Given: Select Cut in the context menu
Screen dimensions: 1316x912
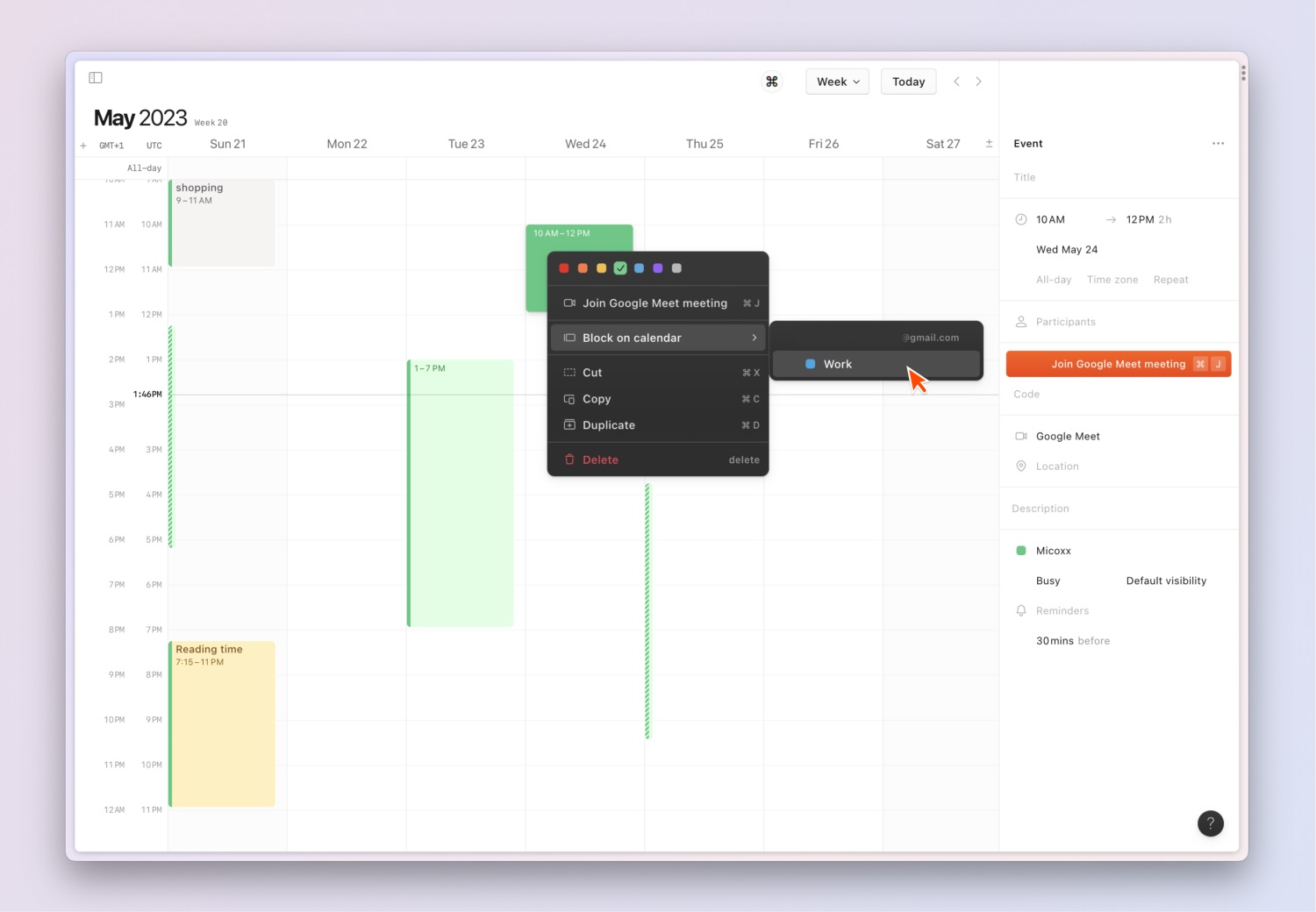Looking at the screenshot, I should pyautogui.click(x=658, y=373).
